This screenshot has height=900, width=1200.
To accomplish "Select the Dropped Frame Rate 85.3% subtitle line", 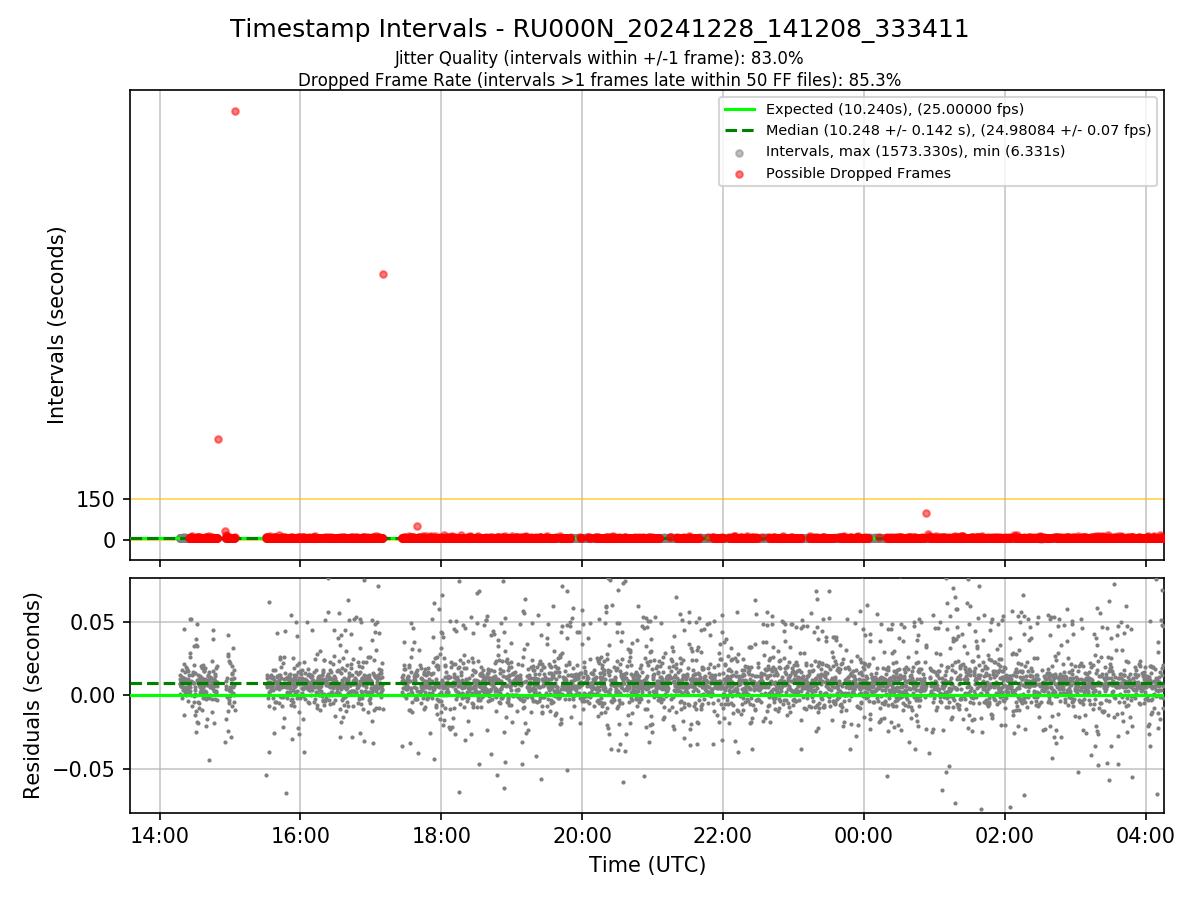I will click(599, 79).
